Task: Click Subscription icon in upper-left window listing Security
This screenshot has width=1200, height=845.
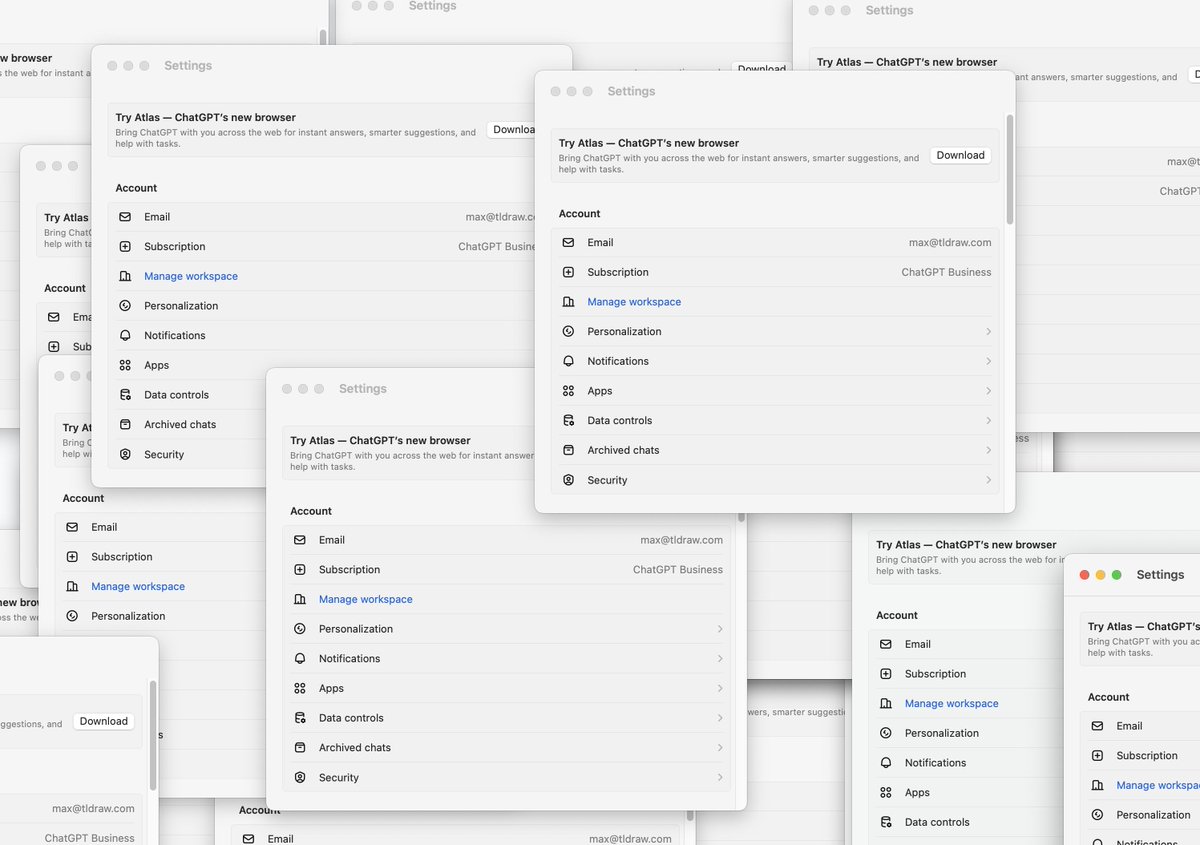Action: pyautogui.click(x=125, y=246)
